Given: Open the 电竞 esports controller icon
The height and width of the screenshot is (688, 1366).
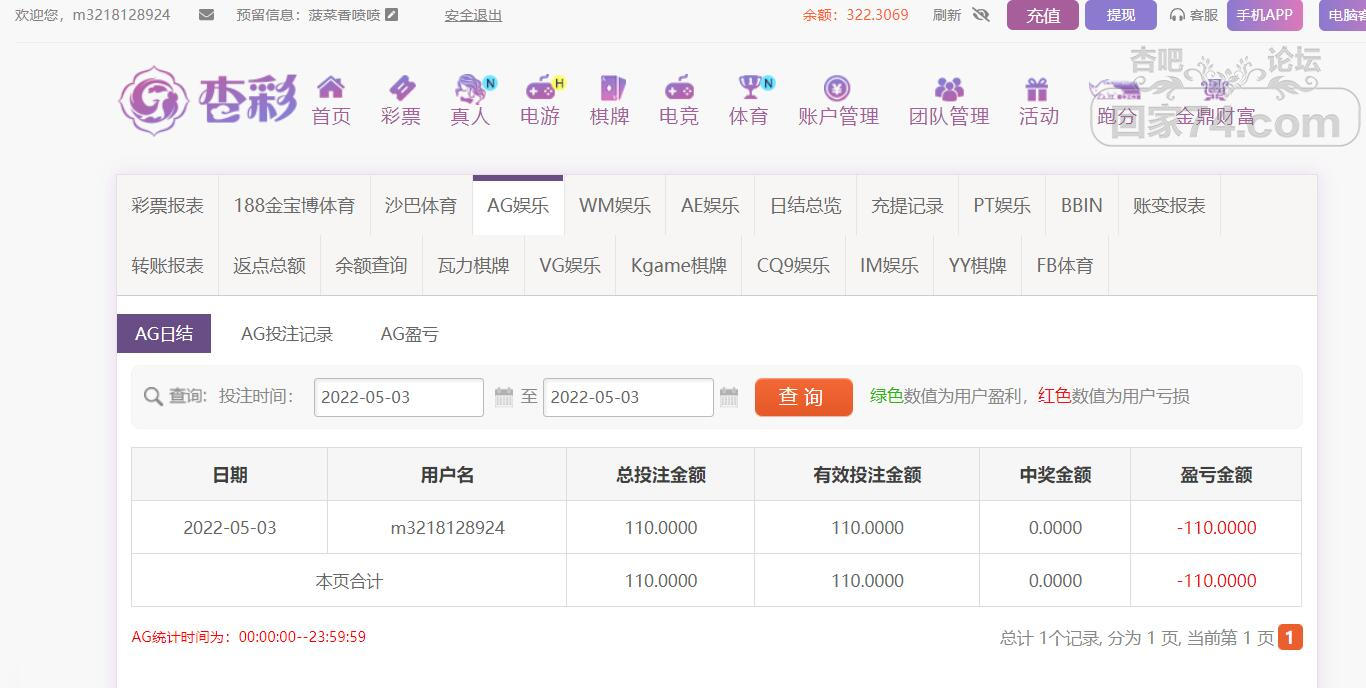Looking at the screenshot, I should point(679,88).
